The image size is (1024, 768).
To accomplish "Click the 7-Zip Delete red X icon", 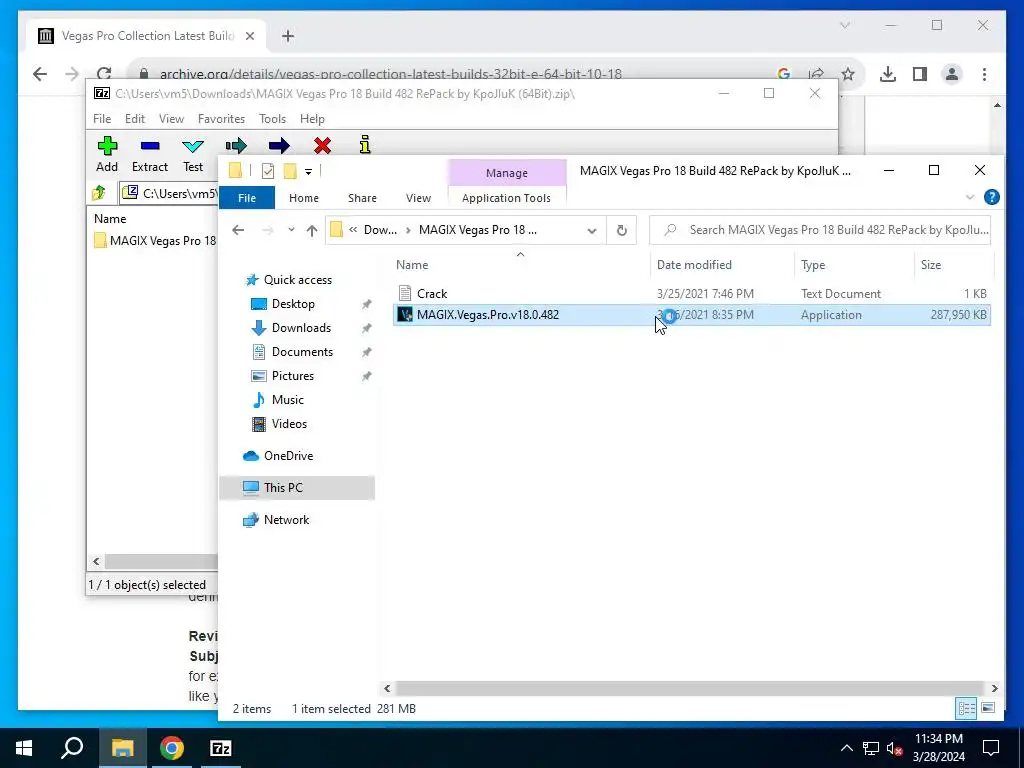I will tap(322, 145).
